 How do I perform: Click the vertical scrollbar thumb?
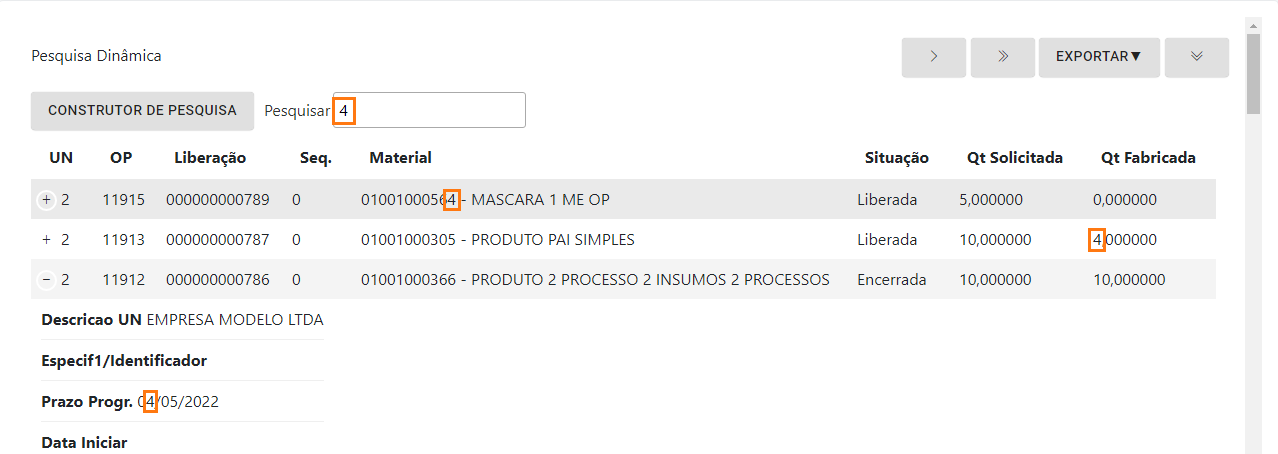point(1253,75)
